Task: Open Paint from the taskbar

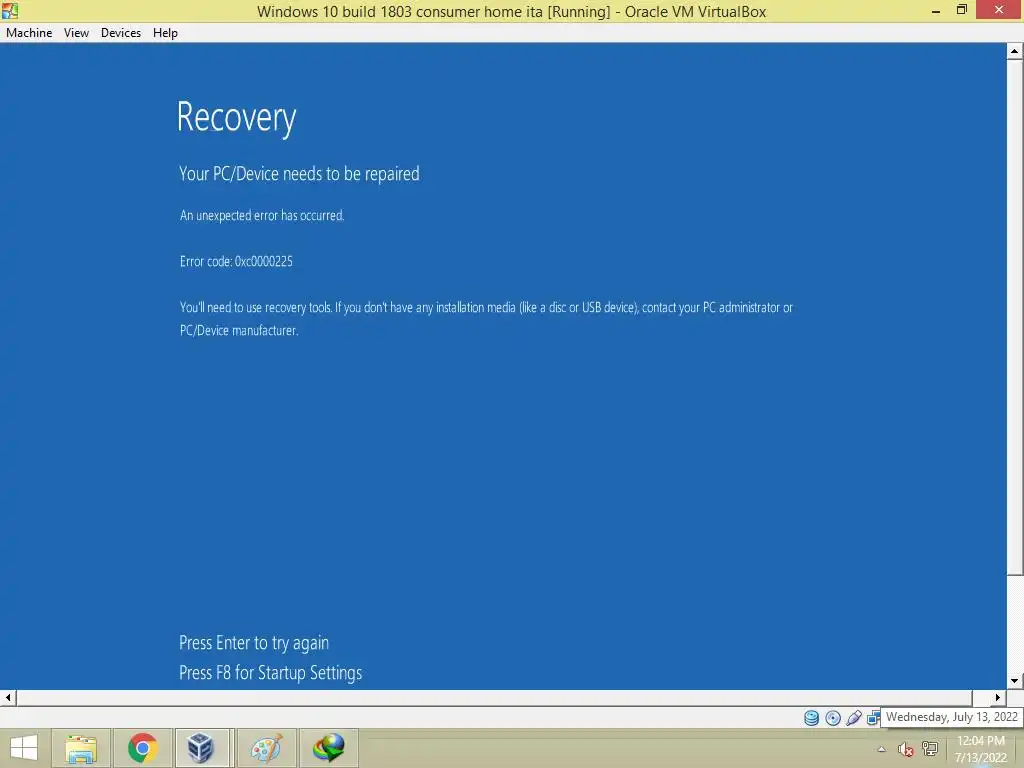Action: [266, 748]
